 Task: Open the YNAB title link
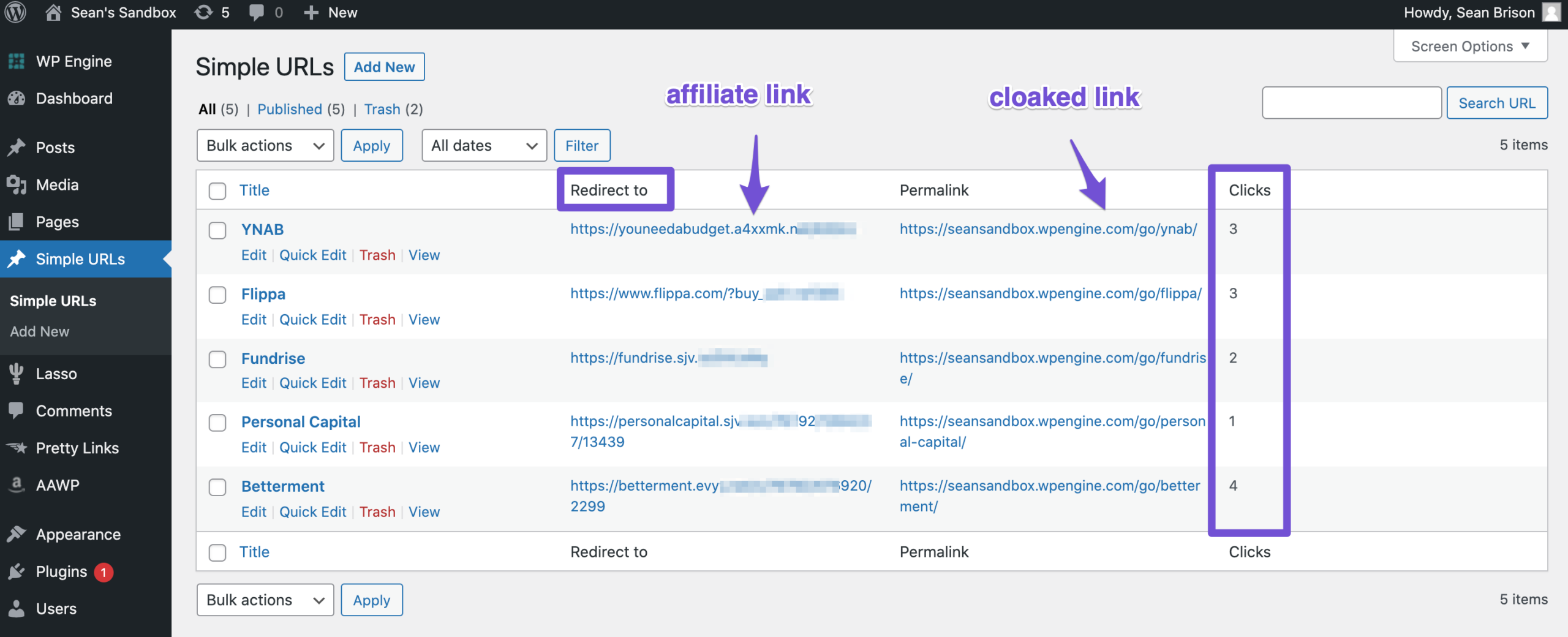(x=263, y=230)
